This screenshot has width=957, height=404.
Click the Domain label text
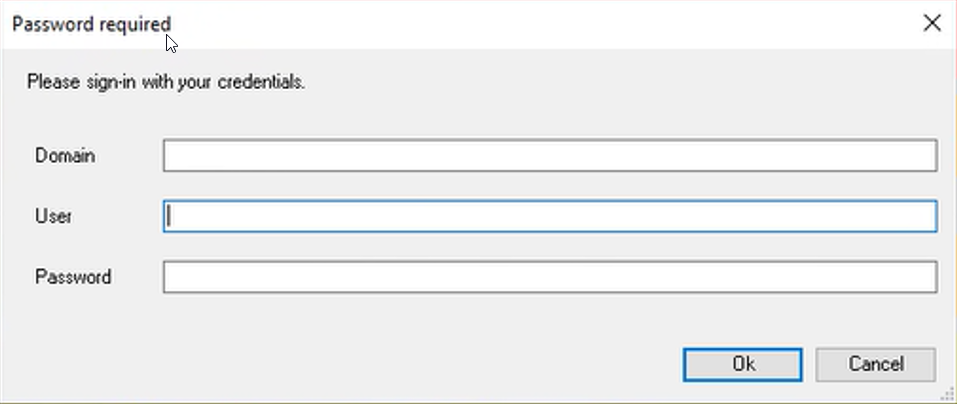[x=65, y=156]
